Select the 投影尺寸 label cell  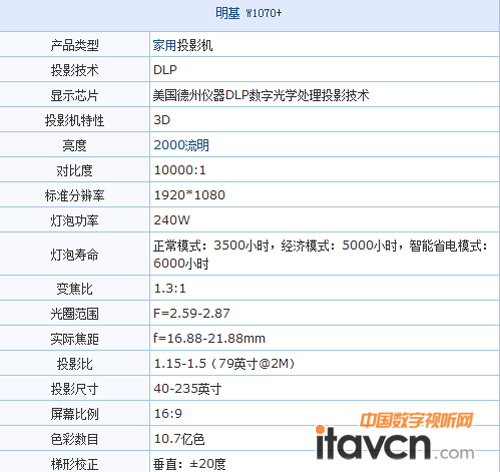pyautogui.click(x=74, y=388)
